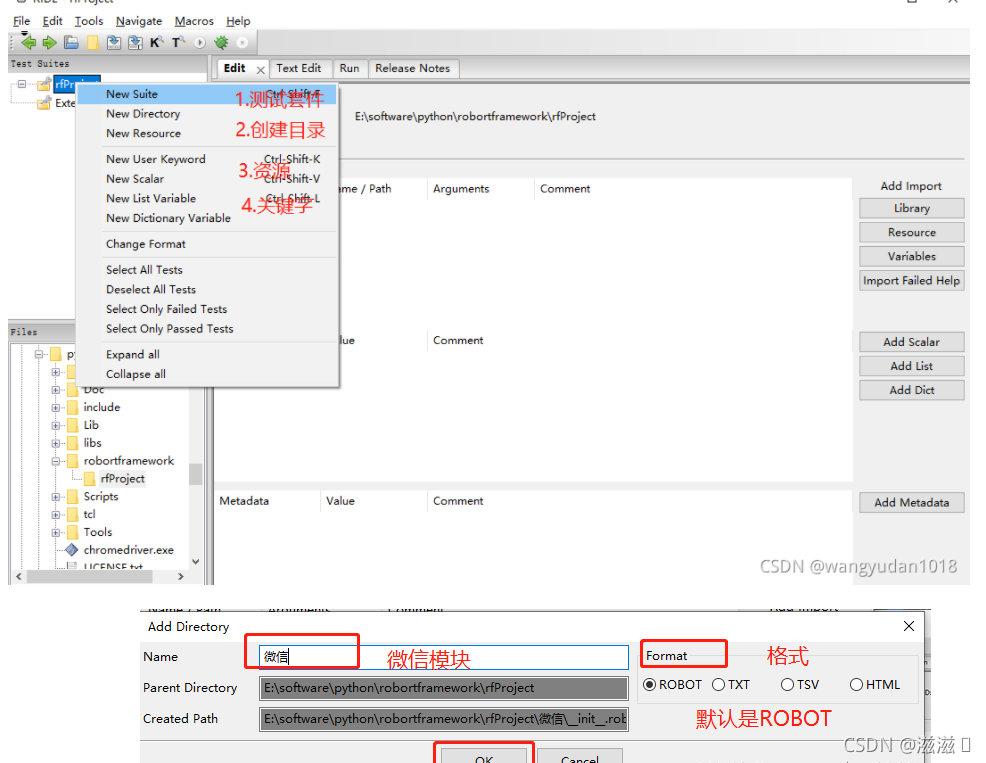Choose New Directory from context menu
The height and width of the screenshot is (763, 986).
coord(207,114)
